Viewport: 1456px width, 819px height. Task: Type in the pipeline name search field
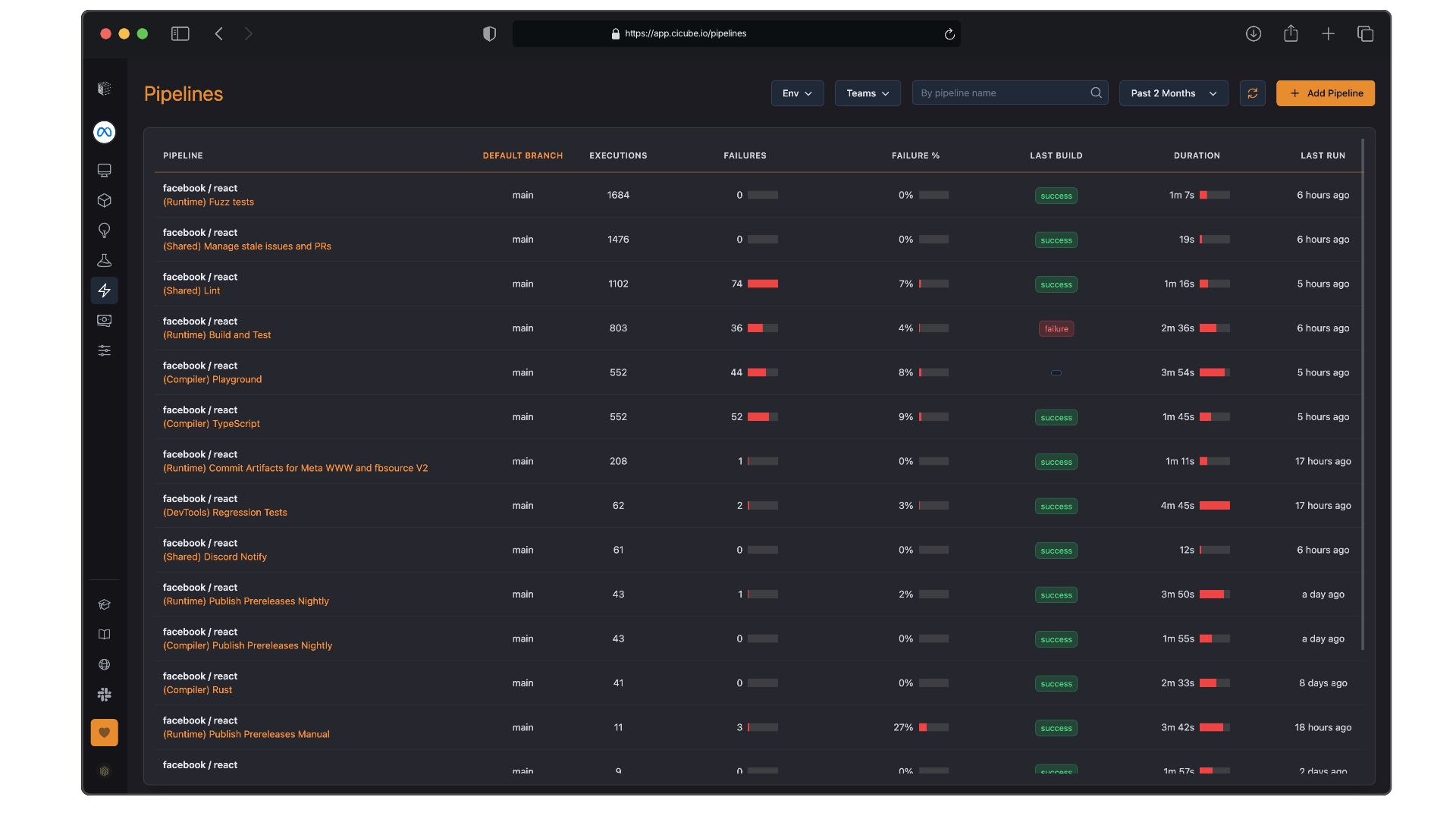(1001, 93)
